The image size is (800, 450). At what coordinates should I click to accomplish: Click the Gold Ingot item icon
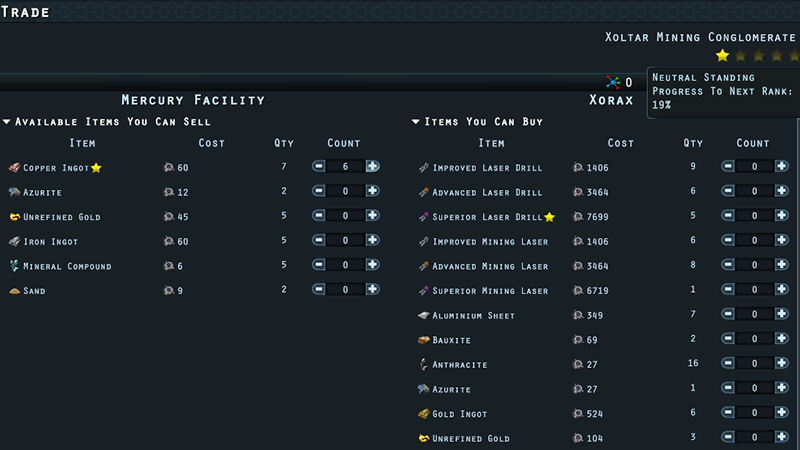(x=424, y=414)
